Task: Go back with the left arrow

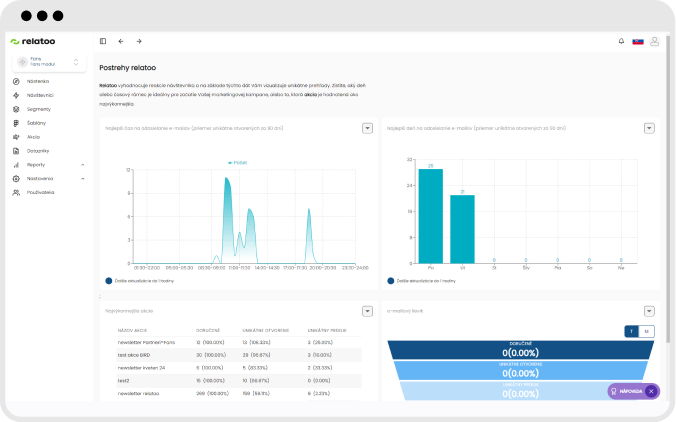Action: pos(121,41)
